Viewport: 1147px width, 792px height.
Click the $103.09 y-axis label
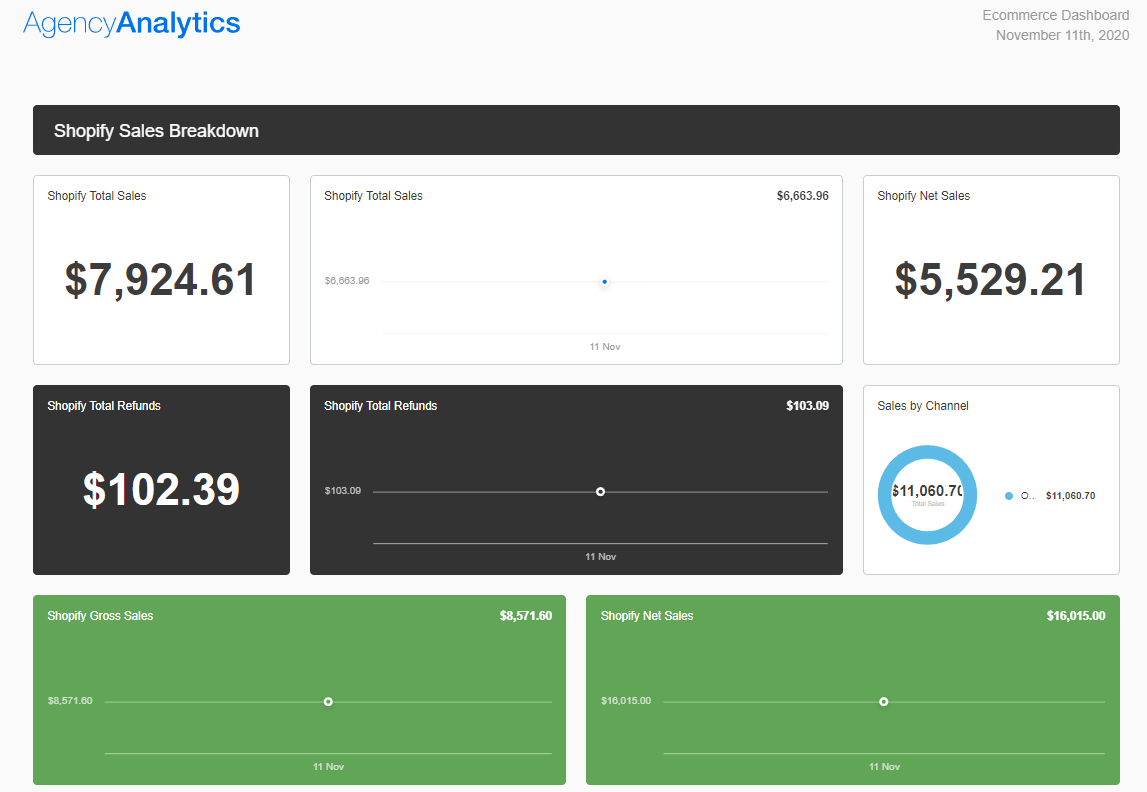point(342,491)
